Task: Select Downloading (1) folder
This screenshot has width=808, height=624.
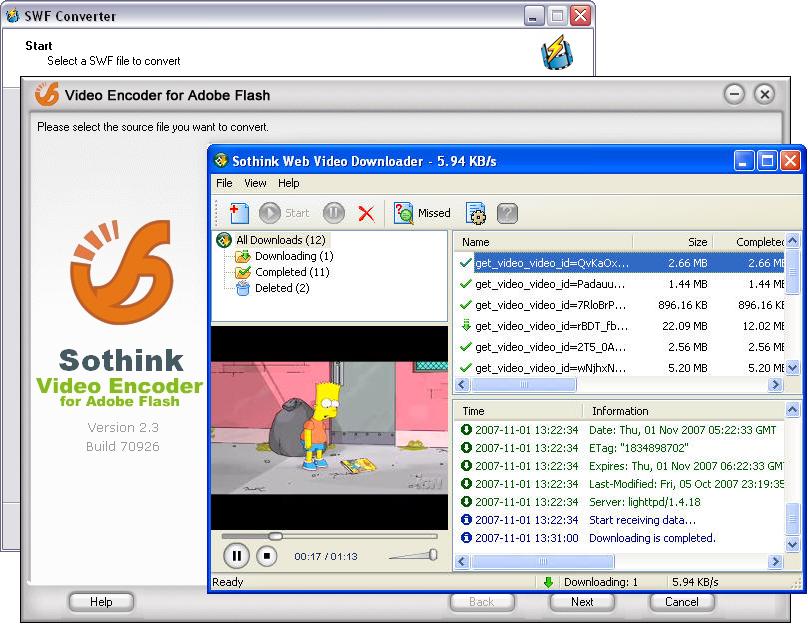Action: point(294,256)
